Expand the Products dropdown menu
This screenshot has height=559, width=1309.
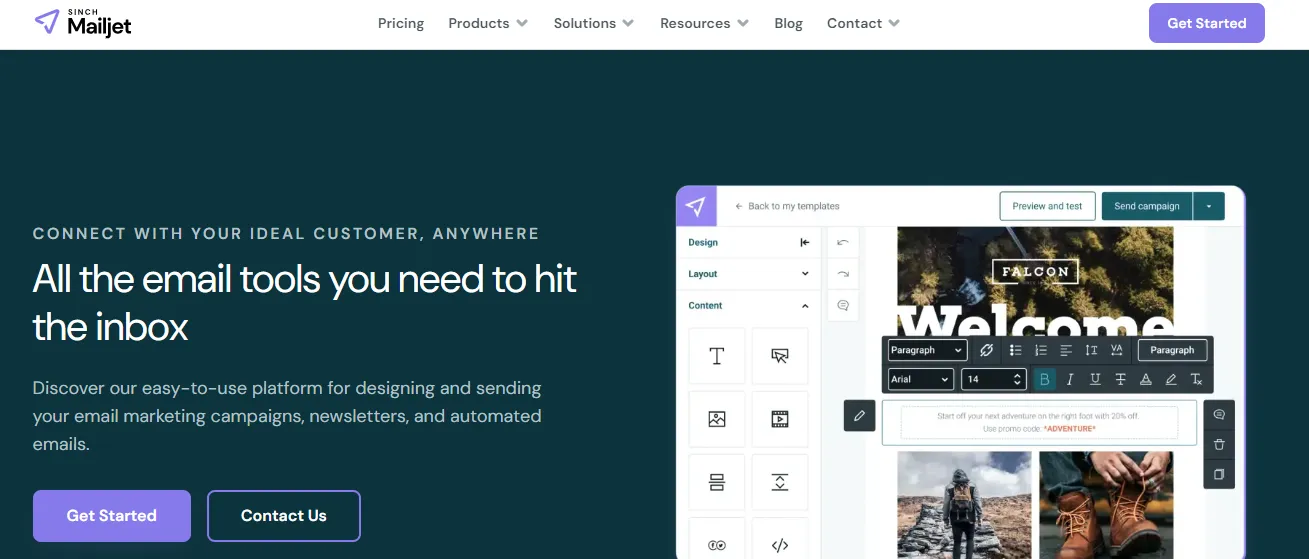[488, 23]
